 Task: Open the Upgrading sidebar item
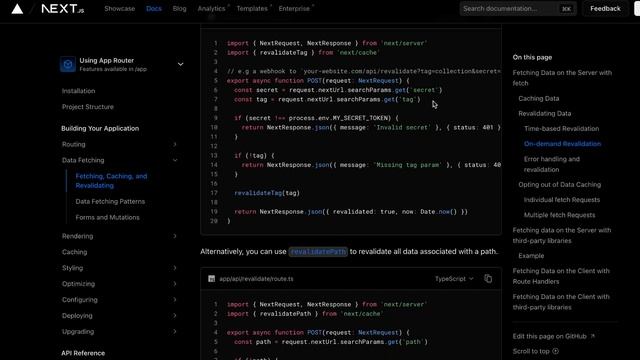click(x=78, y=331)
